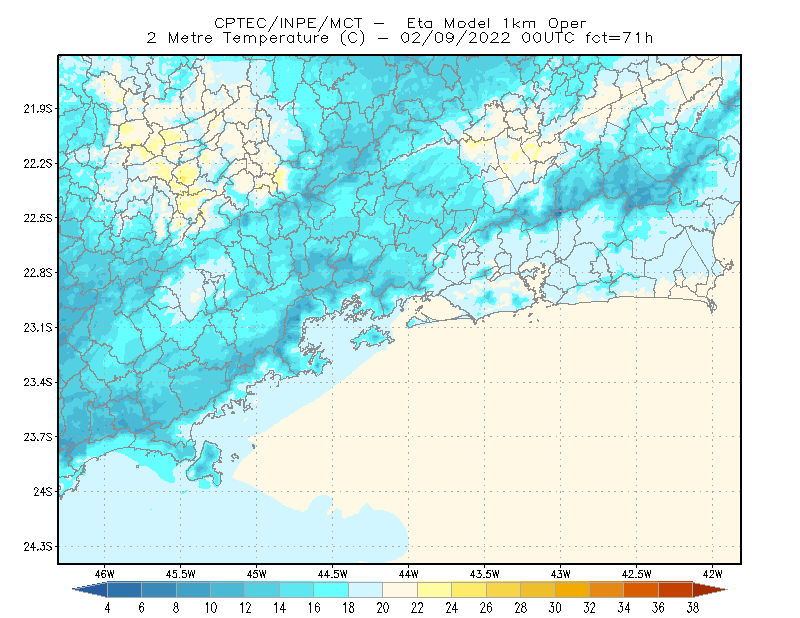This screenshot has width=800, height=618.
Task: Select the 26–28 °C legend color swatch
Action: [x=503, y=590]
